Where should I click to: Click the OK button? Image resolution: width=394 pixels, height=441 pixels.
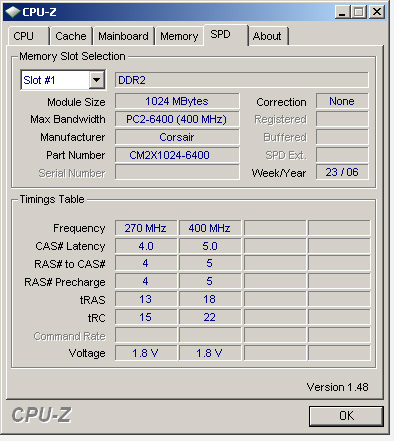(x=346, y=416)
